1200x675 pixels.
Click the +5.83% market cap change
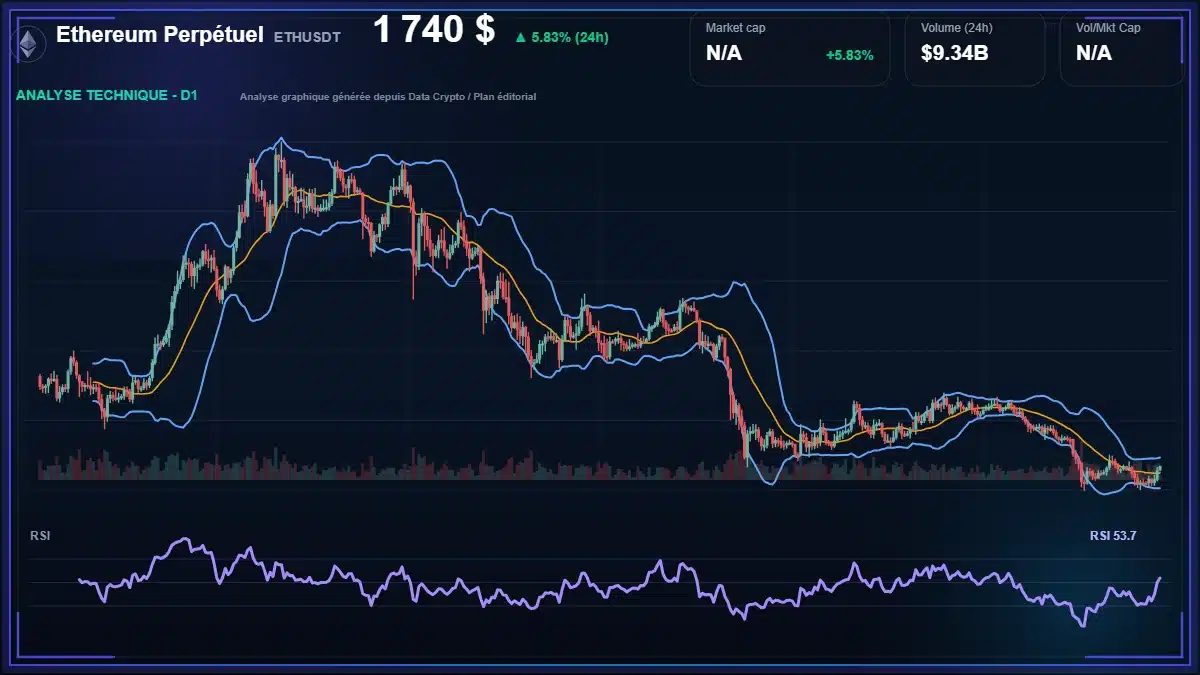coord(849,55)
